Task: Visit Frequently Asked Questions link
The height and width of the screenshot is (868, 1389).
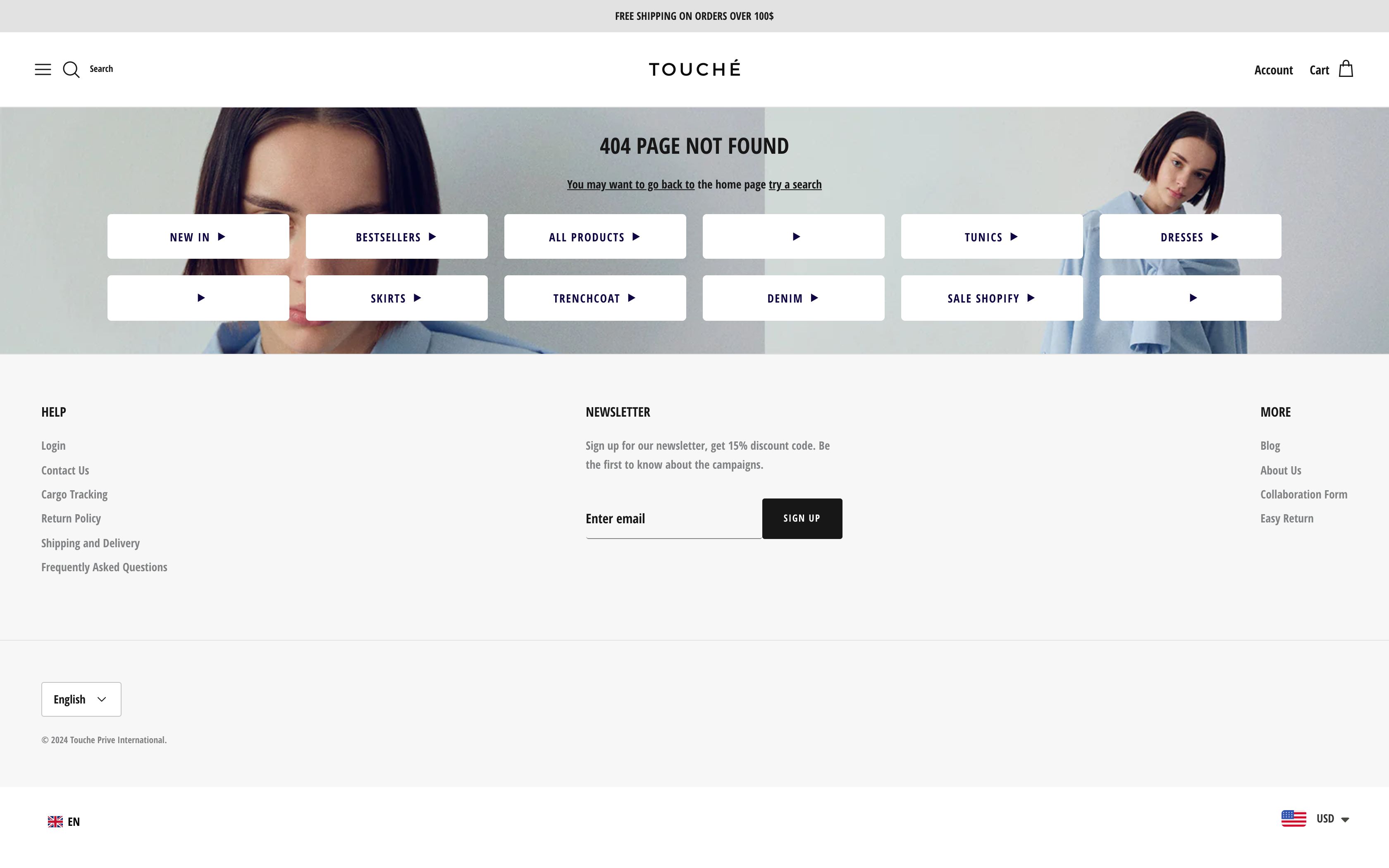Action: (104, 567)
